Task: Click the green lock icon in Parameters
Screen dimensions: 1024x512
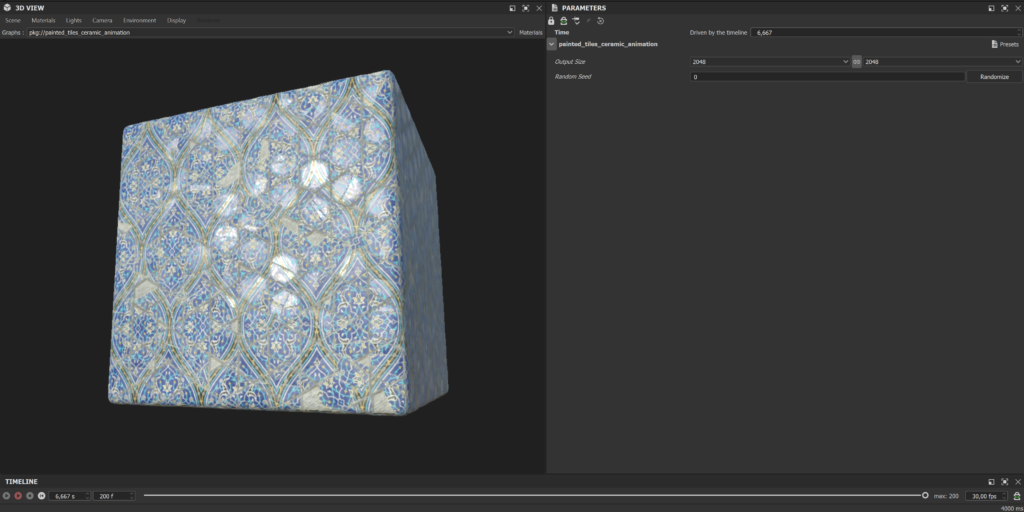Action: [563, 20]
